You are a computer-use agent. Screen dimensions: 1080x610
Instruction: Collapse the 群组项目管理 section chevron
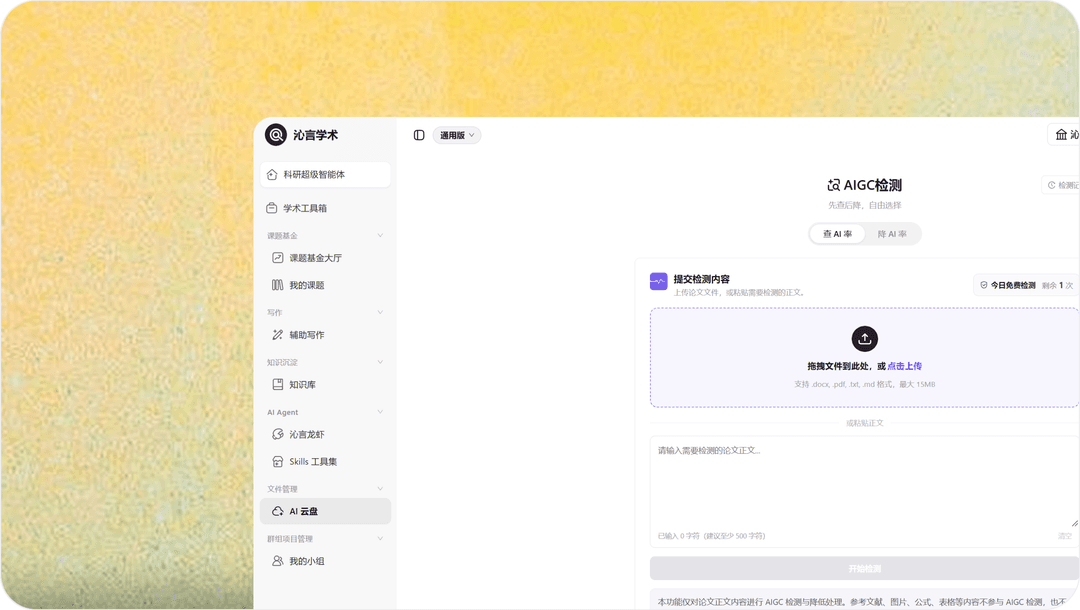pos(380,538)
